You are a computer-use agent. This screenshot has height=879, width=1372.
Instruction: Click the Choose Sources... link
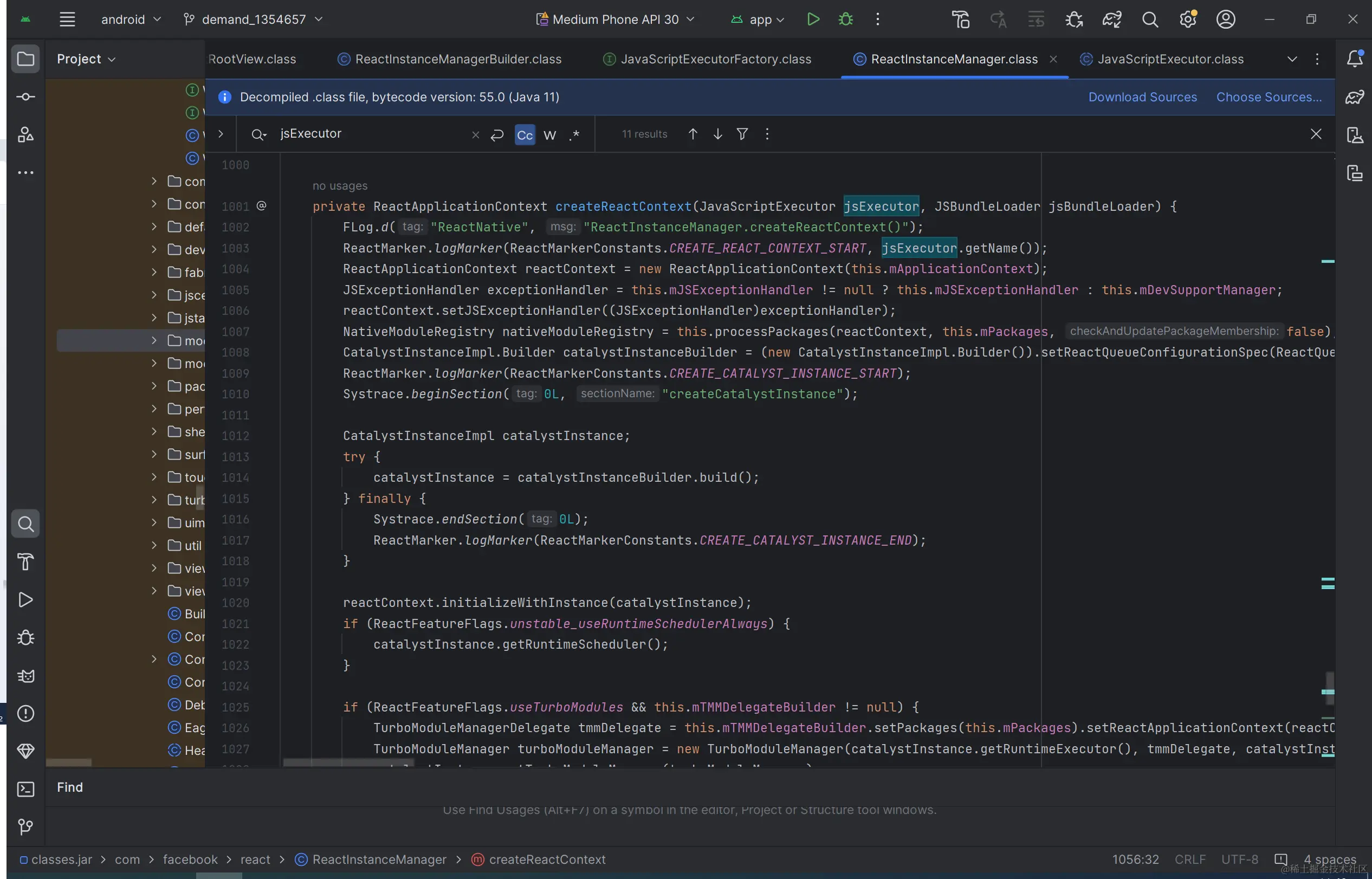click(x=1269, y=97)
